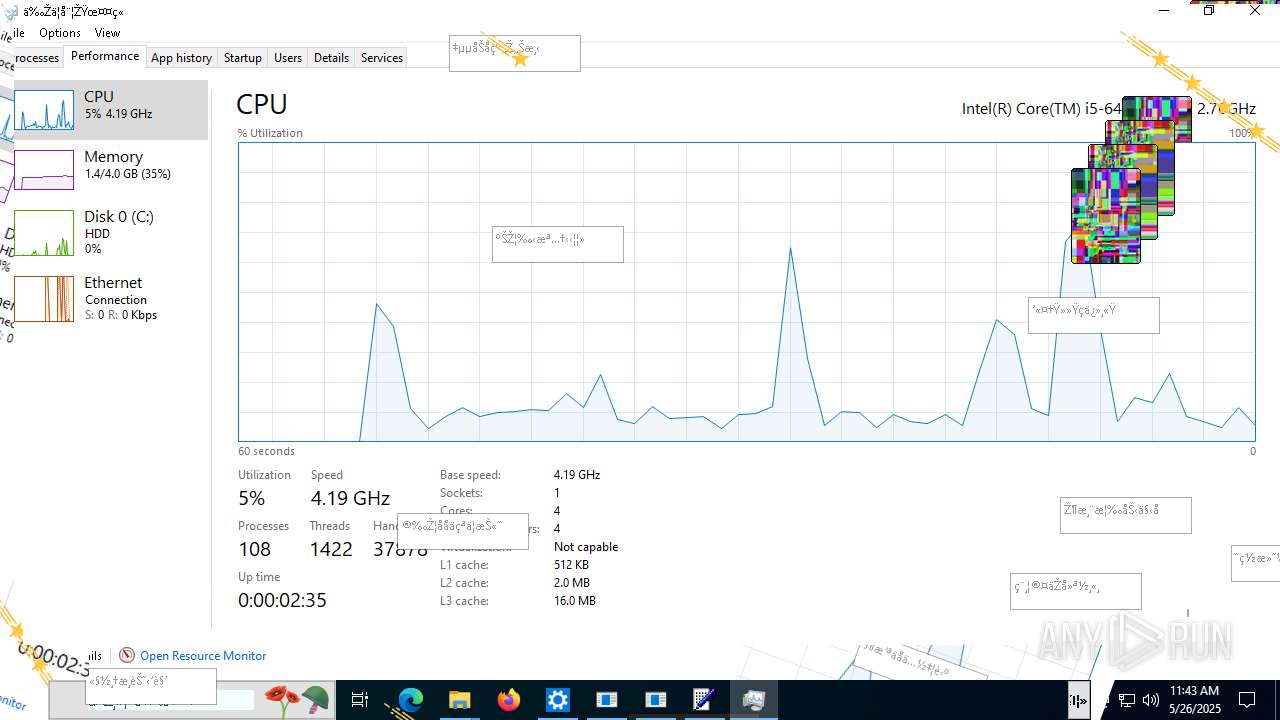The width and height of the screenshot is (1280, 720).
Task: Select the CPU performance graph thumbnail
Action: coord(44,110)
